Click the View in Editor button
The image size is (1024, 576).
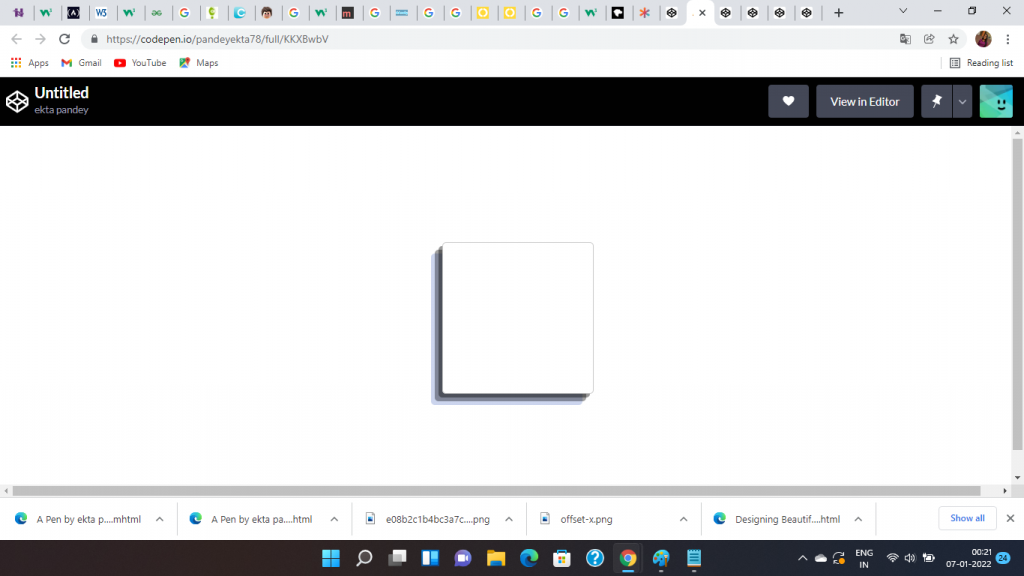864,101
